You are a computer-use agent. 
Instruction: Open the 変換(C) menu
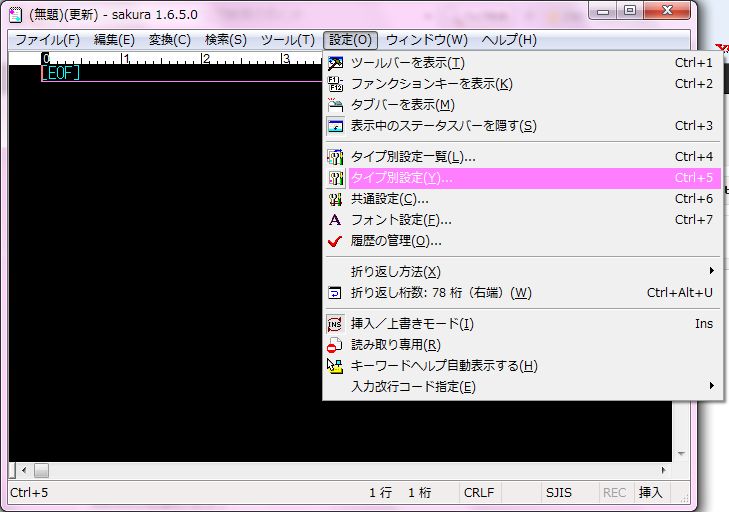pos(170,40)
